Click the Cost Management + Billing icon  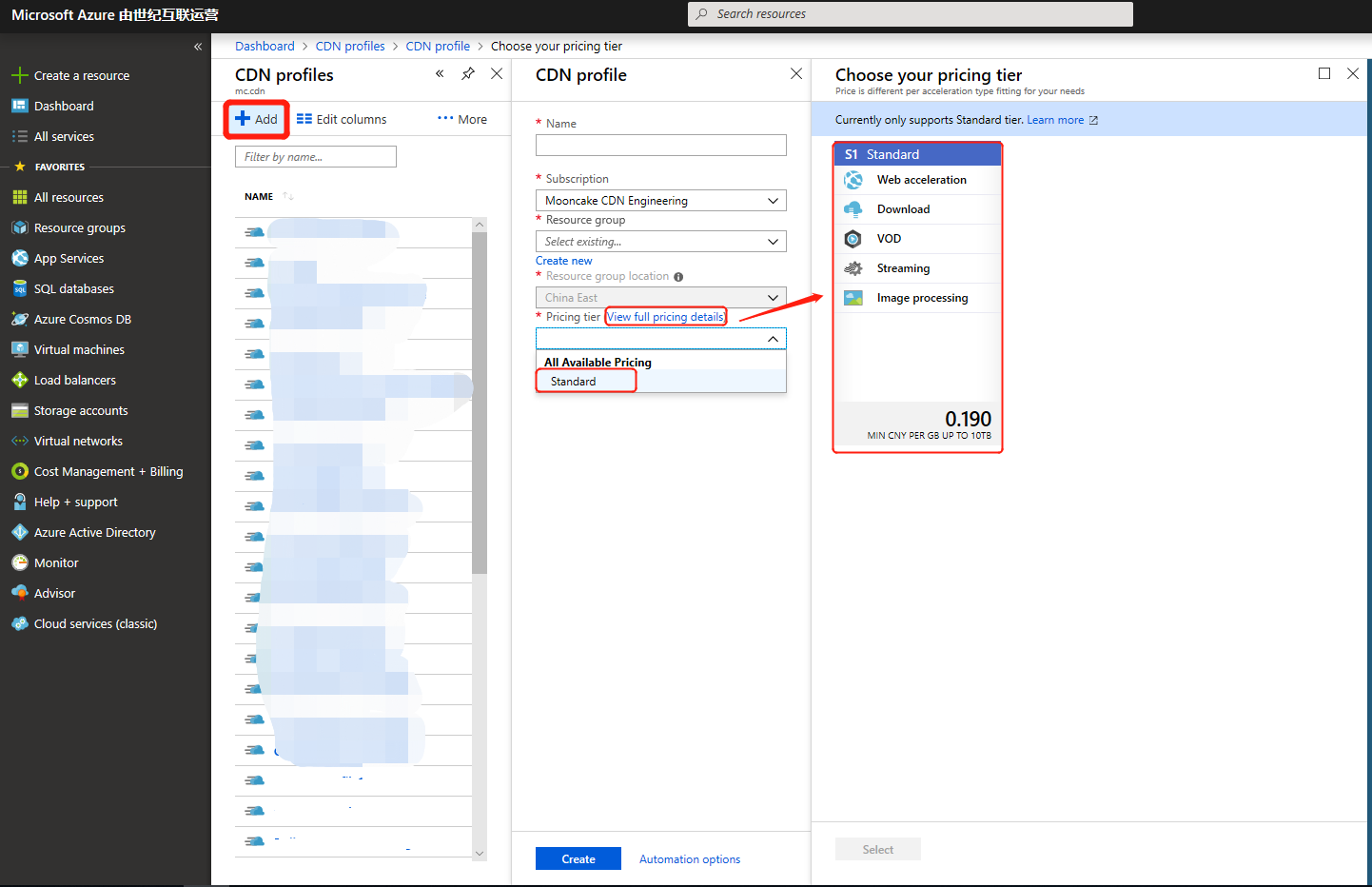point(19,471)
